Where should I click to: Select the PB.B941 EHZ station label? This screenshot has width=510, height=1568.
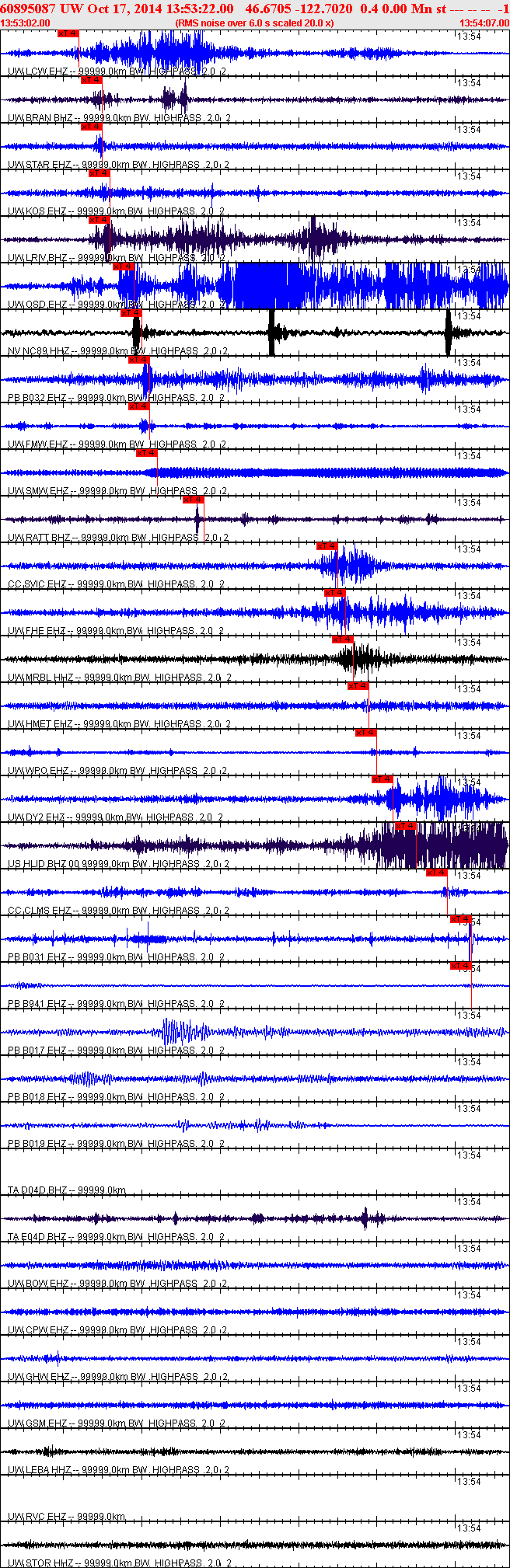[x=37, y=1004]
